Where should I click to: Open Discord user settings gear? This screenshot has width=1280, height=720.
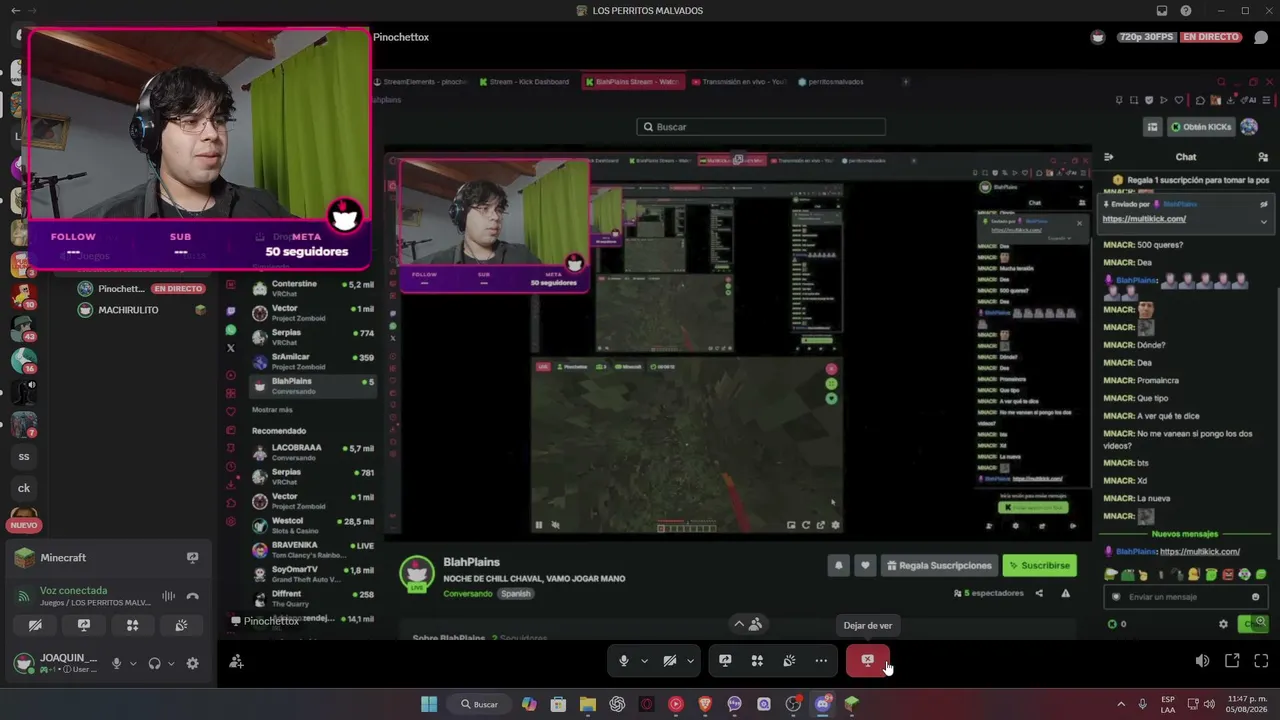point(192,663)
